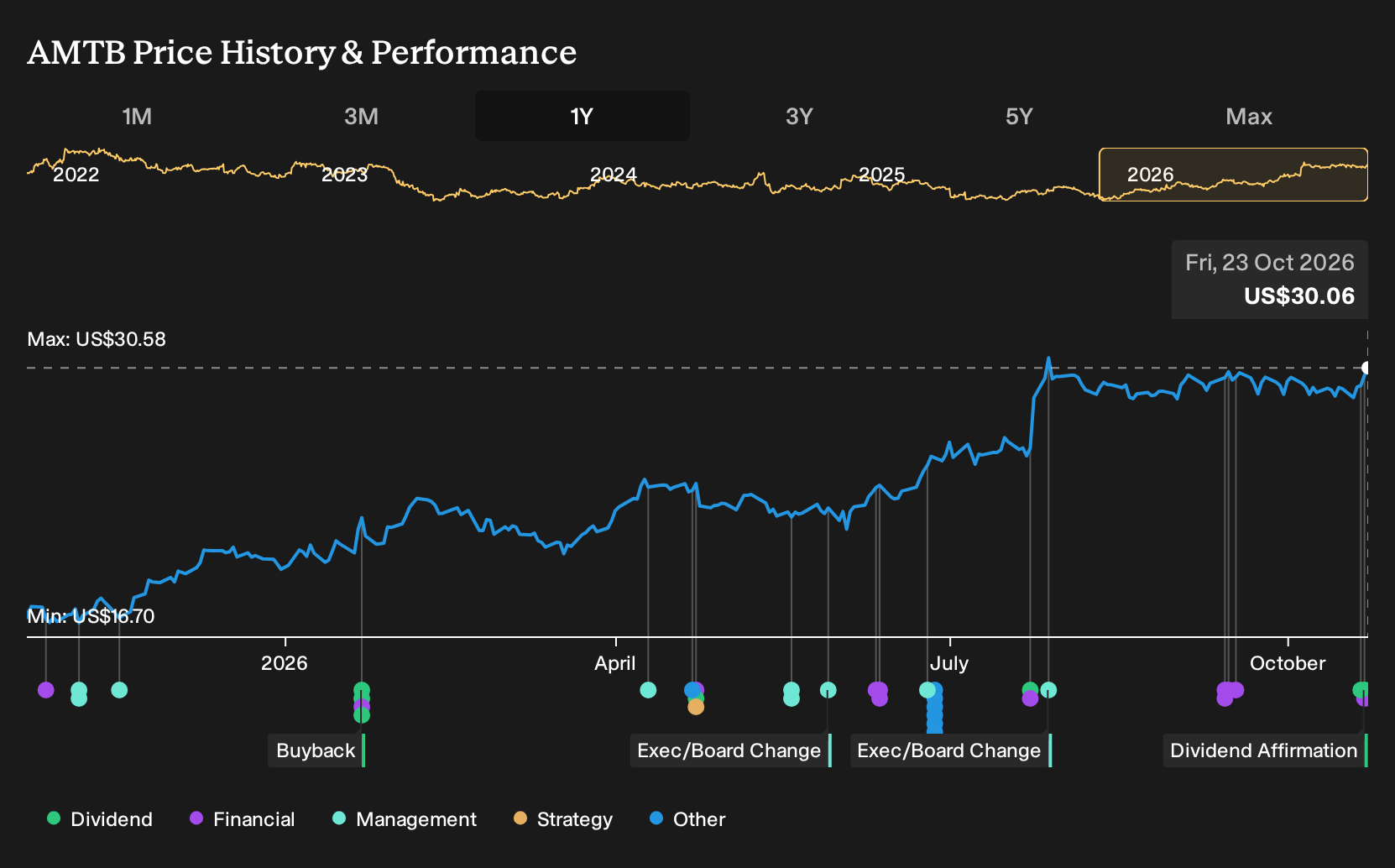Click top green Dividend marker above Buyback
This screenshot has height=868, width=1395.
pos(362,690)
